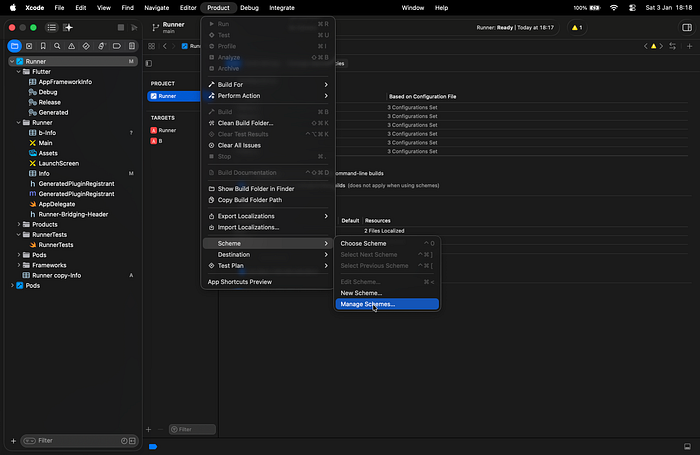
Task: Expand the Products folder
Action: (x=19, y=224)
